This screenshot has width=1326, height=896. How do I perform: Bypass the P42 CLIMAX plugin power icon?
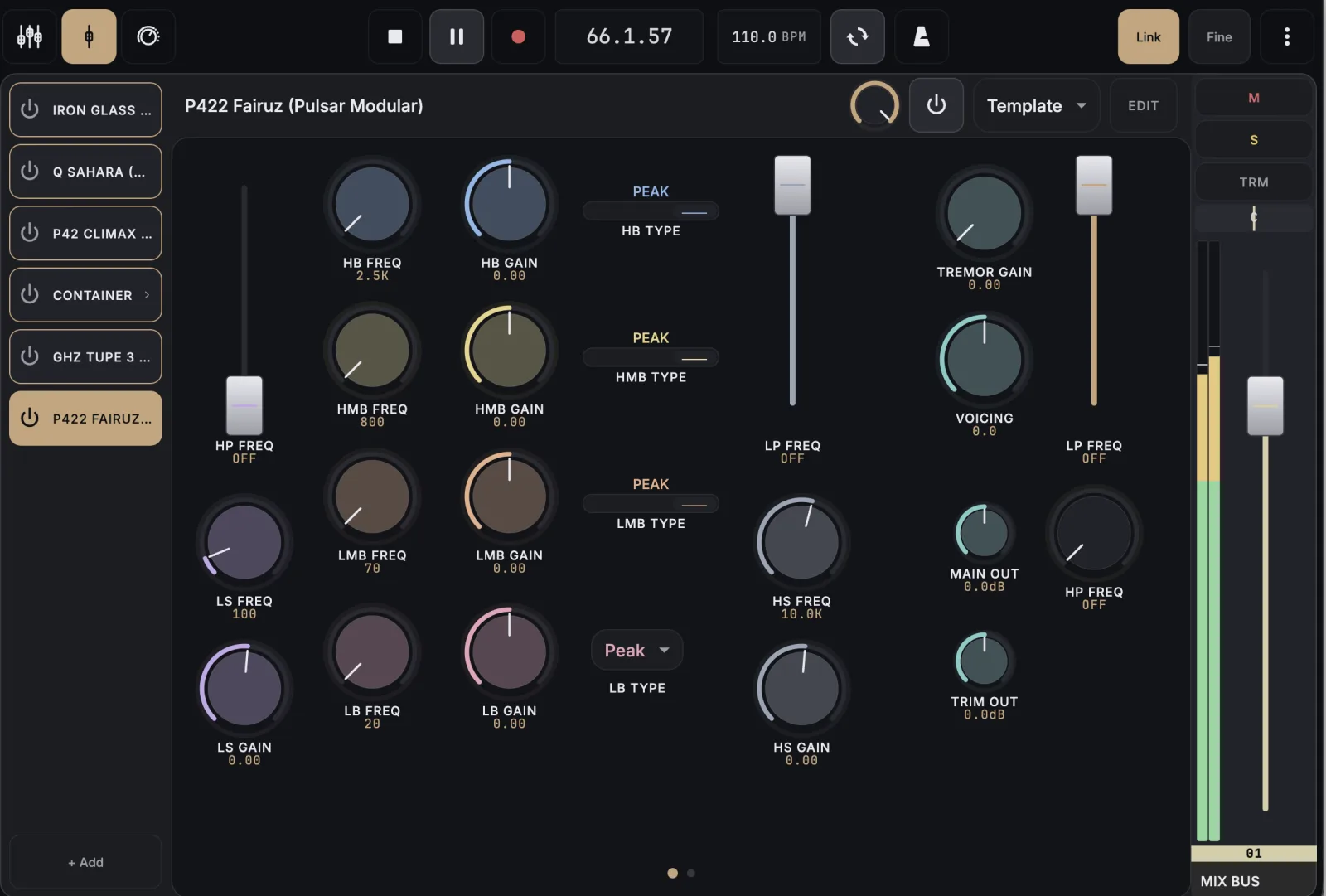pos(30,233)
